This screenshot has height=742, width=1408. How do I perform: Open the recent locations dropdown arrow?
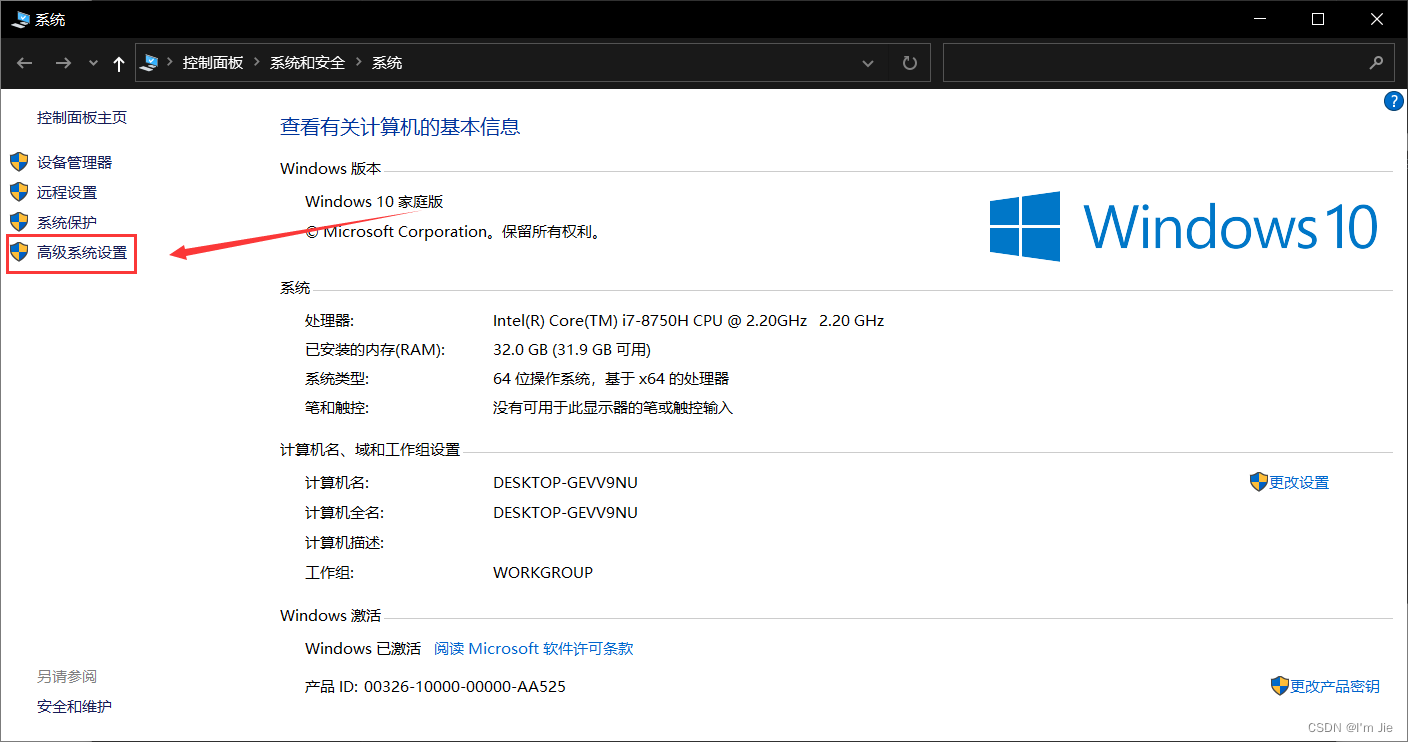click(93, 63)
